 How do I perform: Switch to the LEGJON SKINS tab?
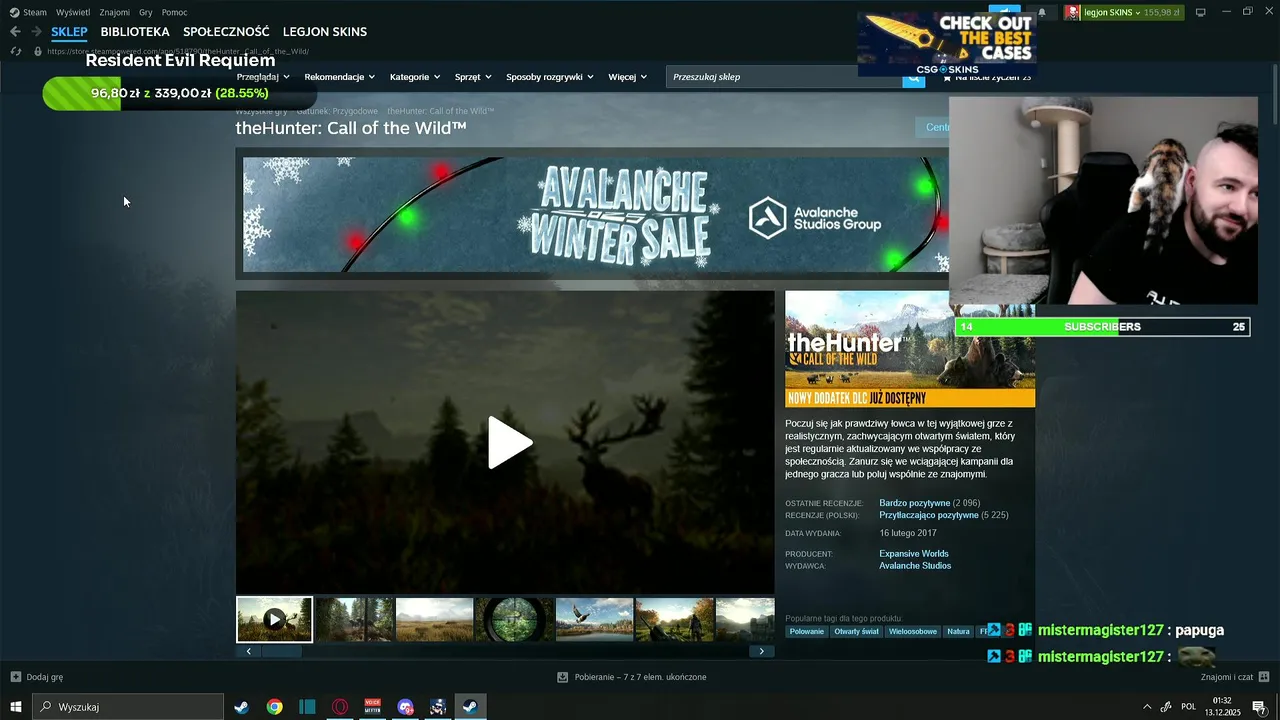(325, 32)
